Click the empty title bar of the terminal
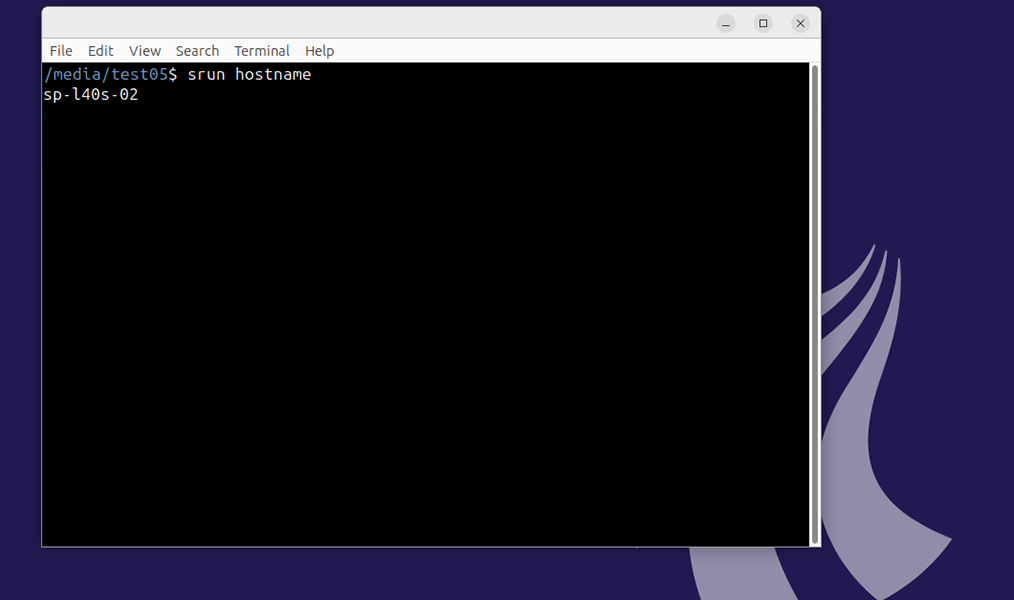Screen dimensions: 1014x600 [x=400, y=23]
